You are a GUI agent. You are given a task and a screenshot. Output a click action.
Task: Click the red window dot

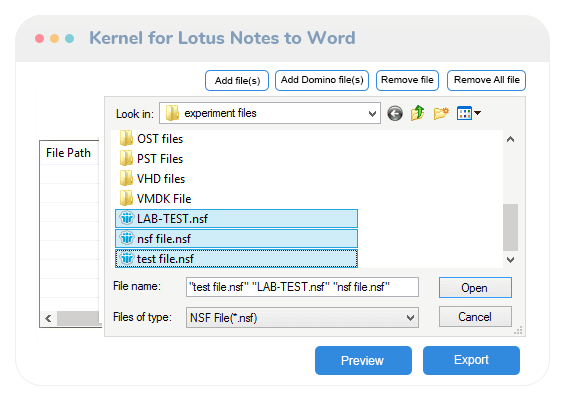(x=40, y=39)
